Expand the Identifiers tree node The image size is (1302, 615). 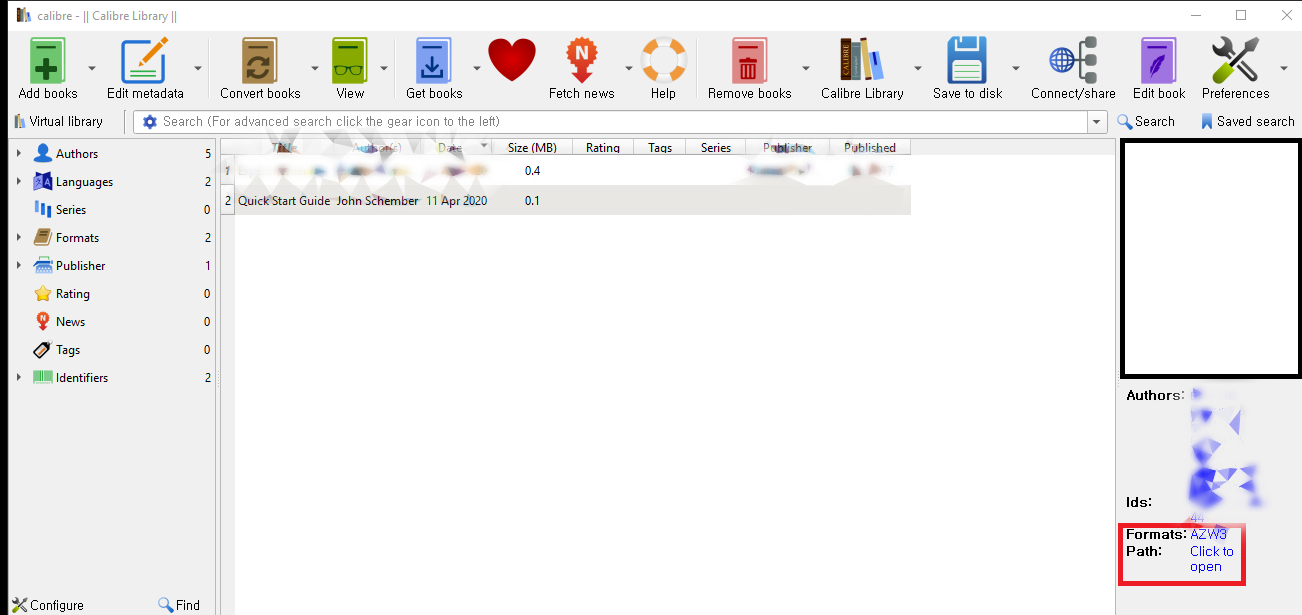coord(18,378)
